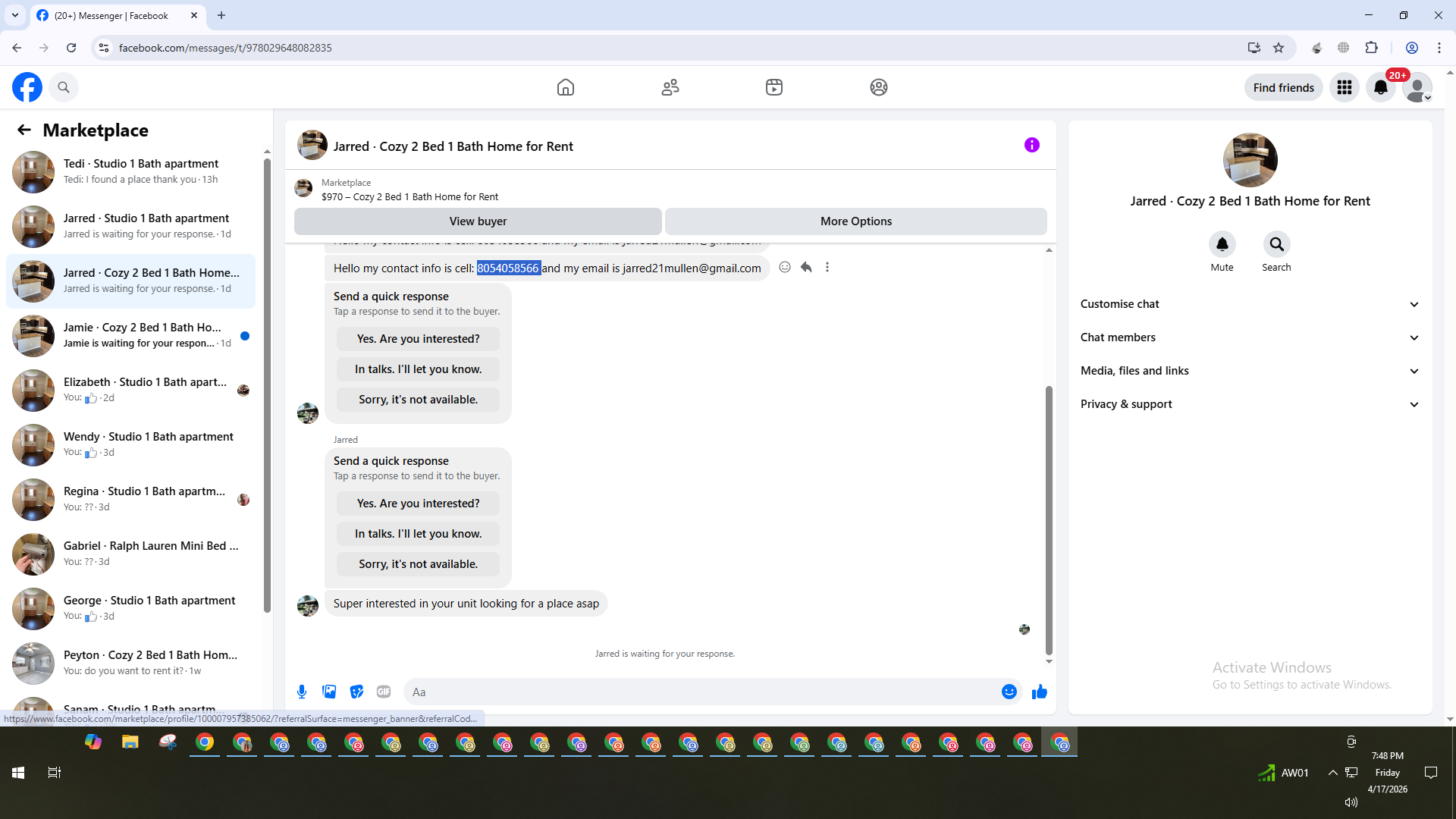The height and width of the screenshot is (819, 1456).
Task: Open emoji picker in message box
Action: (1009, 692)
